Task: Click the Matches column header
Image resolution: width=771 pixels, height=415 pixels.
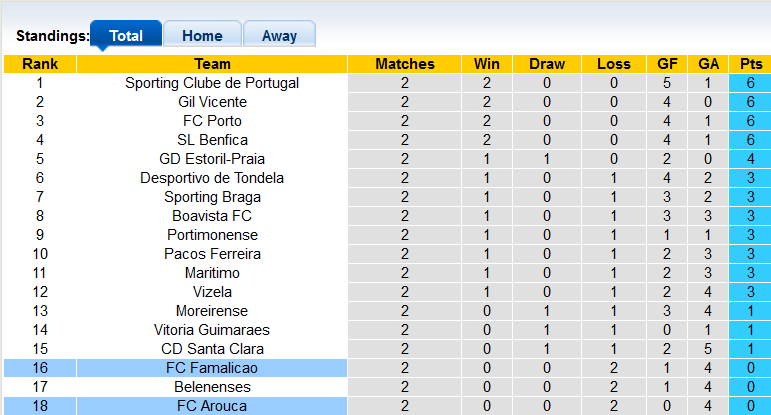Action: pos(405,64)
